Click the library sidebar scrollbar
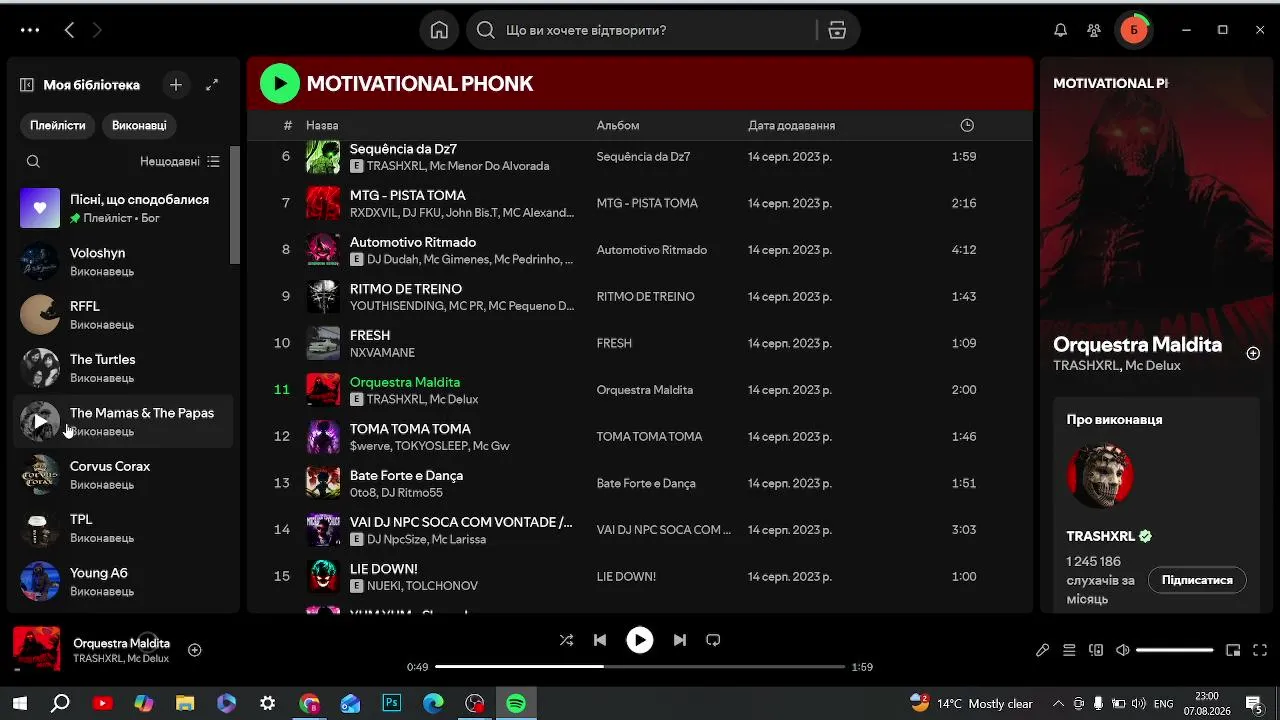 (235, 205)
